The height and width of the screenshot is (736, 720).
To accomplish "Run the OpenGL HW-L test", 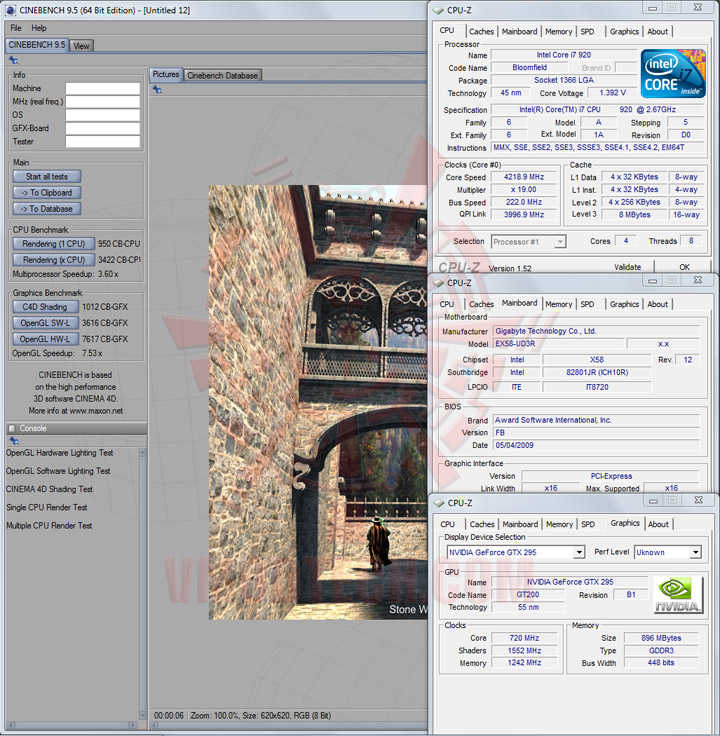I will pos(45,339).
